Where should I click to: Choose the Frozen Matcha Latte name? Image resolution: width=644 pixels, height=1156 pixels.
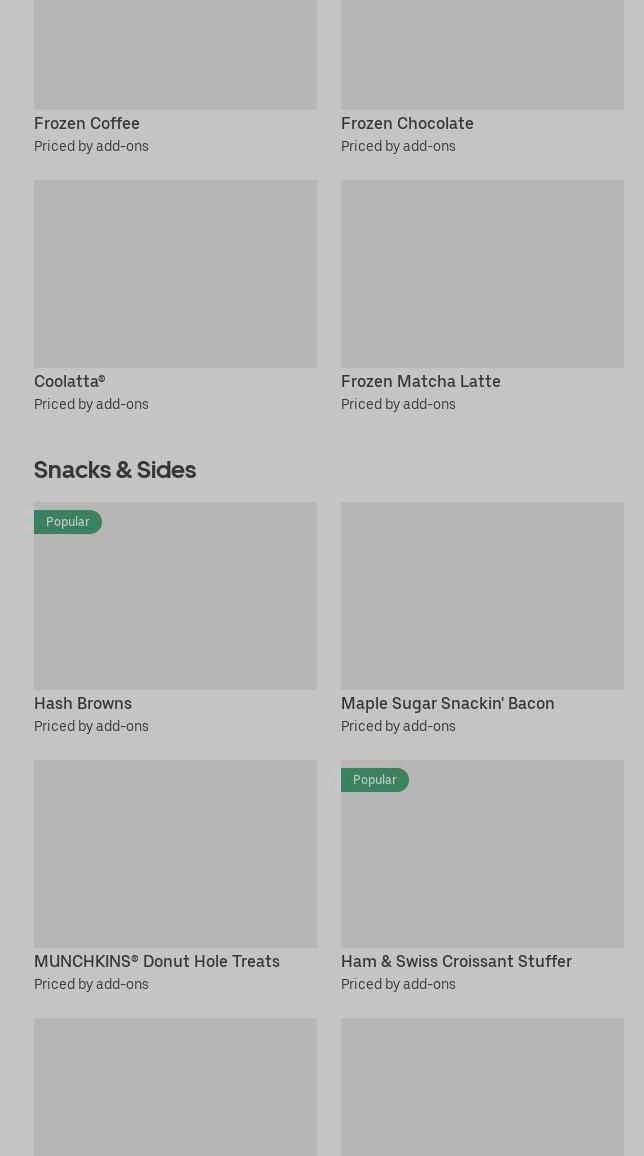420,382
